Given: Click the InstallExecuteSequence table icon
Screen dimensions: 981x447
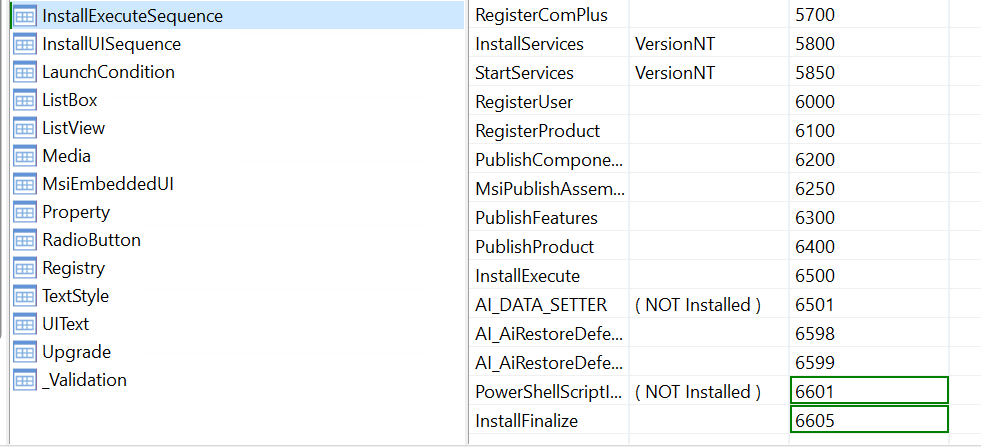Looking at the screenshot, I should pyautogui.click(x=25, y=16).
